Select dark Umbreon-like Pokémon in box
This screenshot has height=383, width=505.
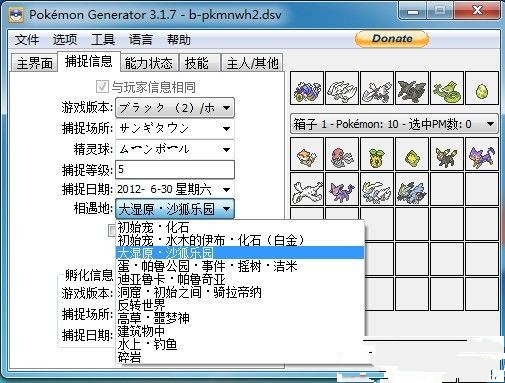[x=447, y=154]
